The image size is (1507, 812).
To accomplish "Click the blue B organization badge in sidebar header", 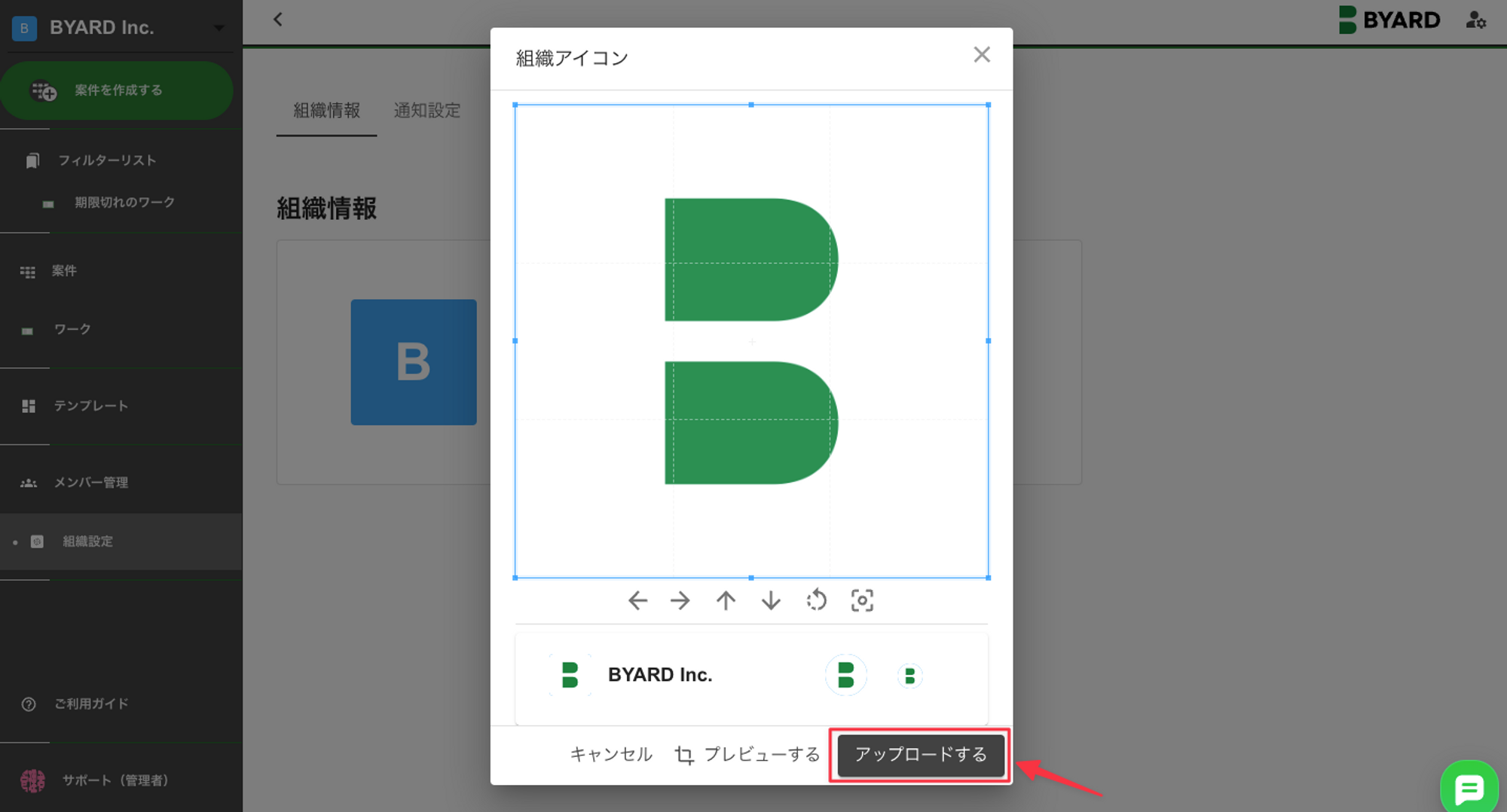I will pyautogui.click(x=24, y=28).
